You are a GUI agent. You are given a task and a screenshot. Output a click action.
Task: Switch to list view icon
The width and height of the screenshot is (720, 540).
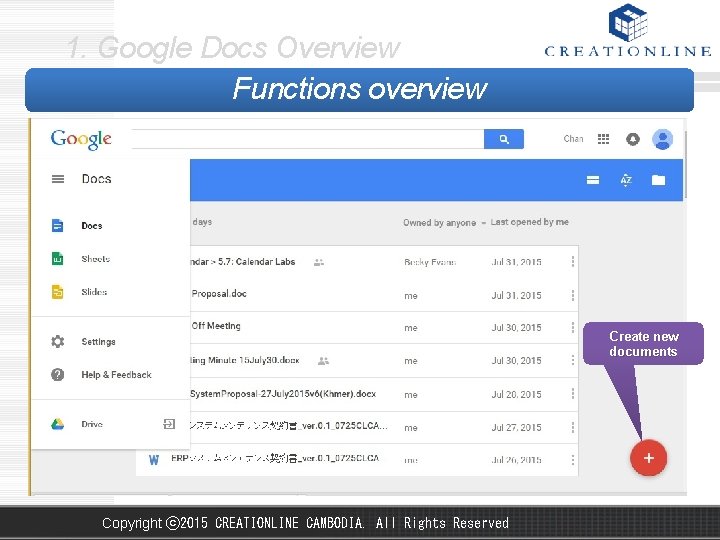(593, 180)
